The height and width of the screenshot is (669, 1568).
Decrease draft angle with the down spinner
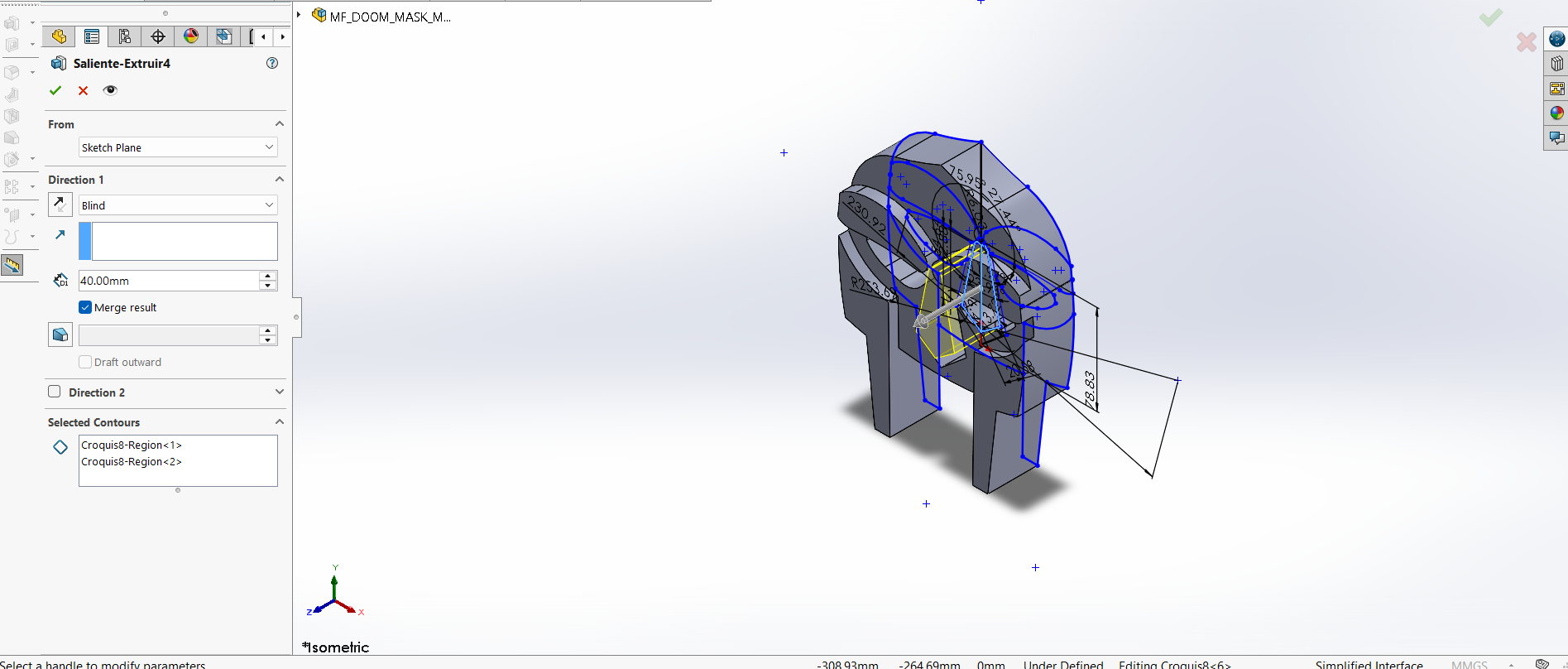(x=267, y=340)
